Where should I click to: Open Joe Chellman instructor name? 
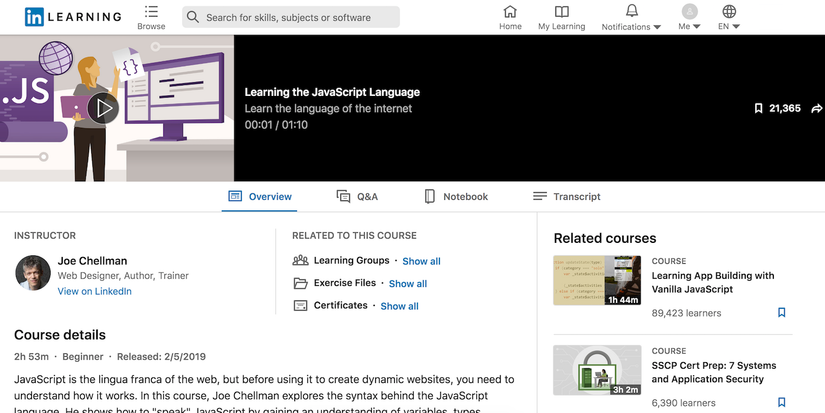(x=92, y=261)
